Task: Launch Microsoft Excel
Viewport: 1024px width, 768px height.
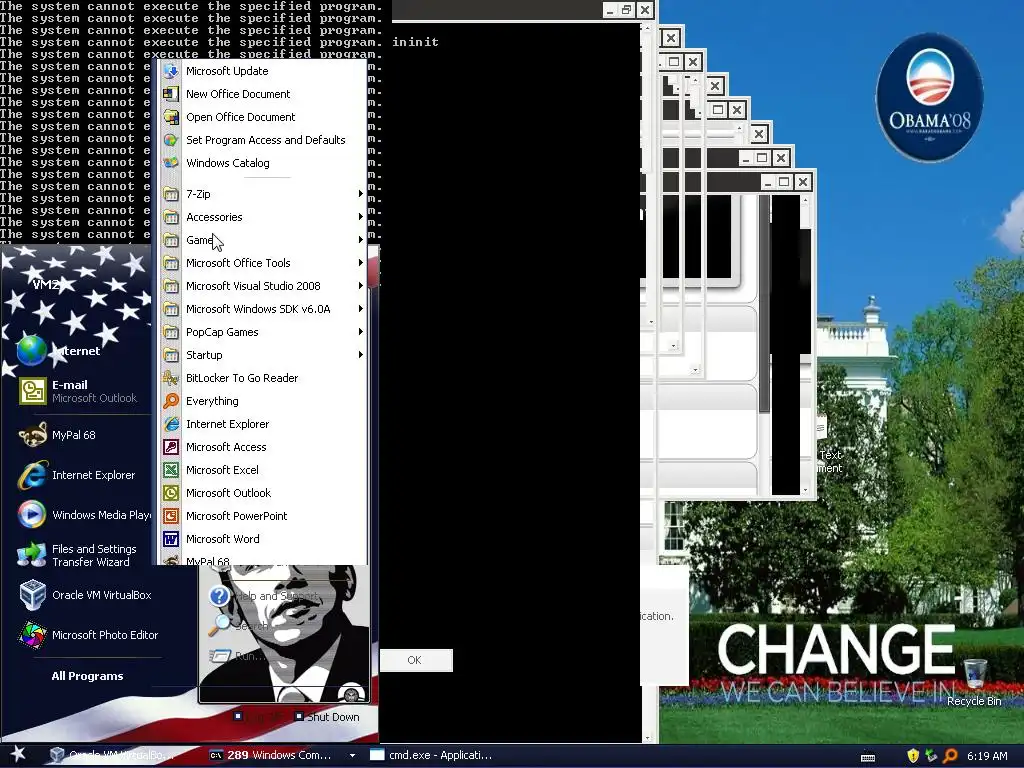Action: pyautogui.click(x=222, y=470)
